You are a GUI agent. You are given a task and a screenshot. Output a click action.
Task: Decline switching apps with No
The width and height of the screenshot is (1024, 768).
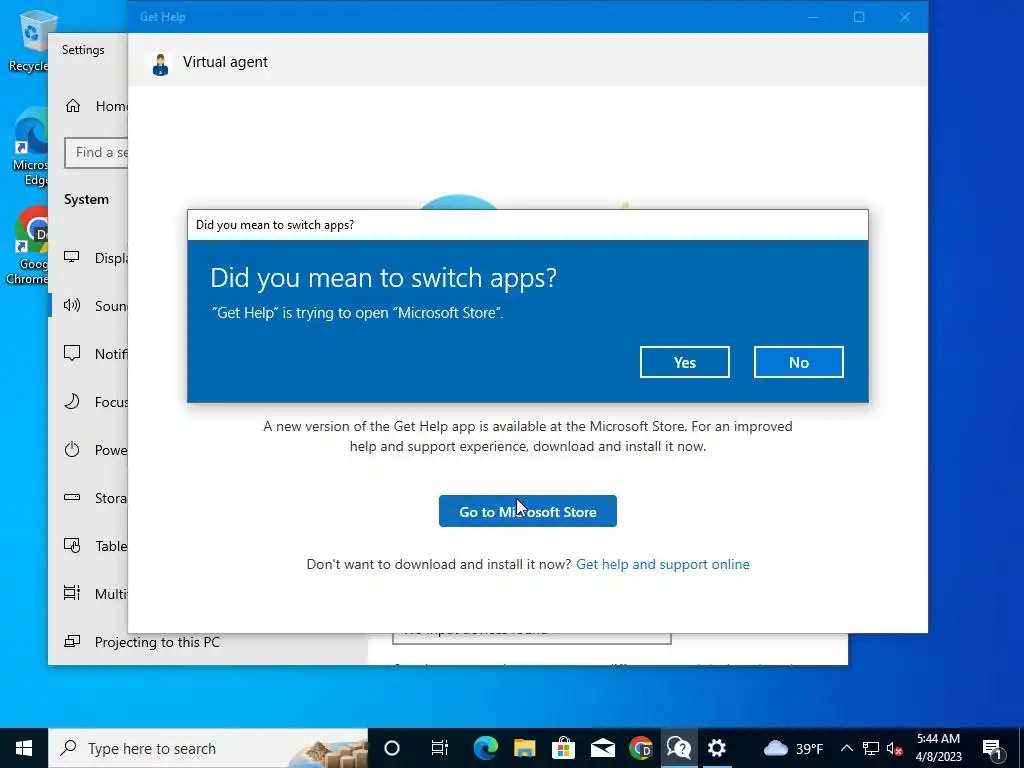(x=798, y=362)
